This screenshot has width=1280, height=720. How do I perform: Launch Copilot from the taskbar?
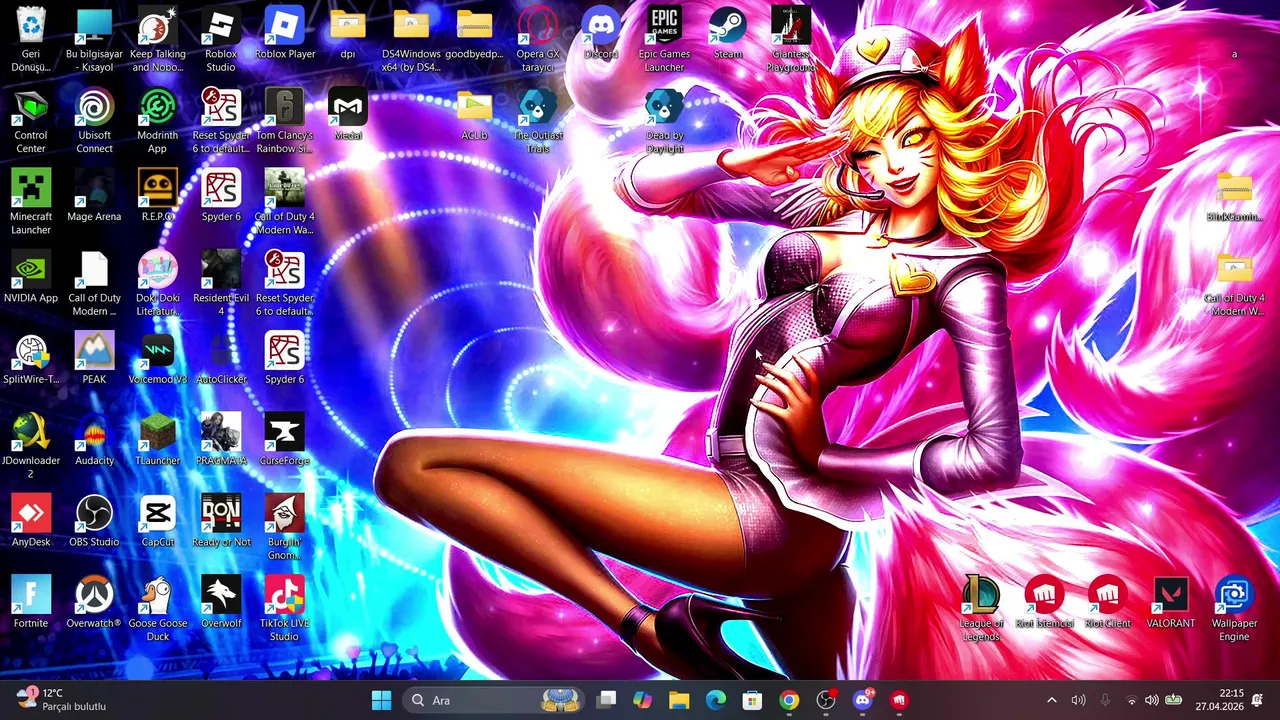click(642, 700)
